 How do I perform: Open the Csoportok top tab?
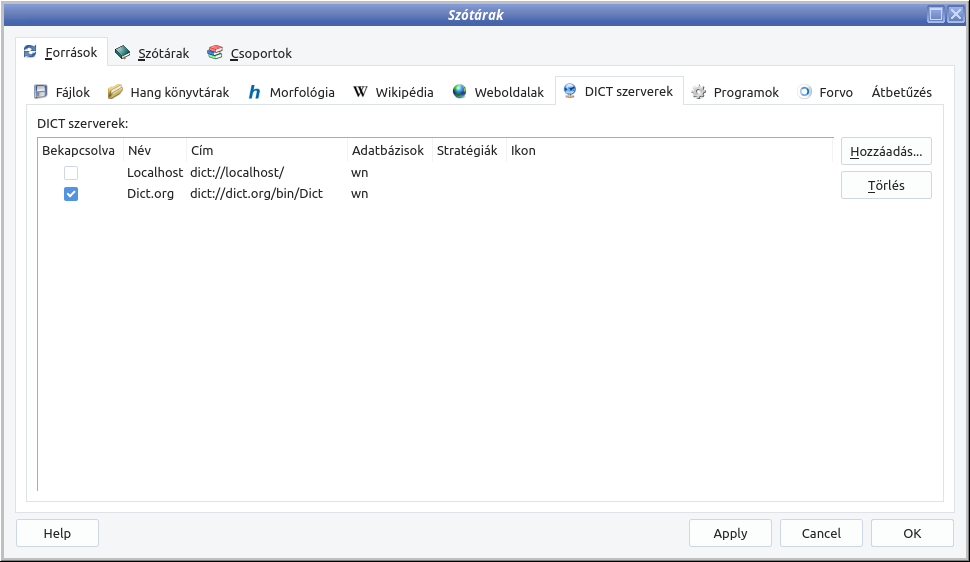pos(249,53)
